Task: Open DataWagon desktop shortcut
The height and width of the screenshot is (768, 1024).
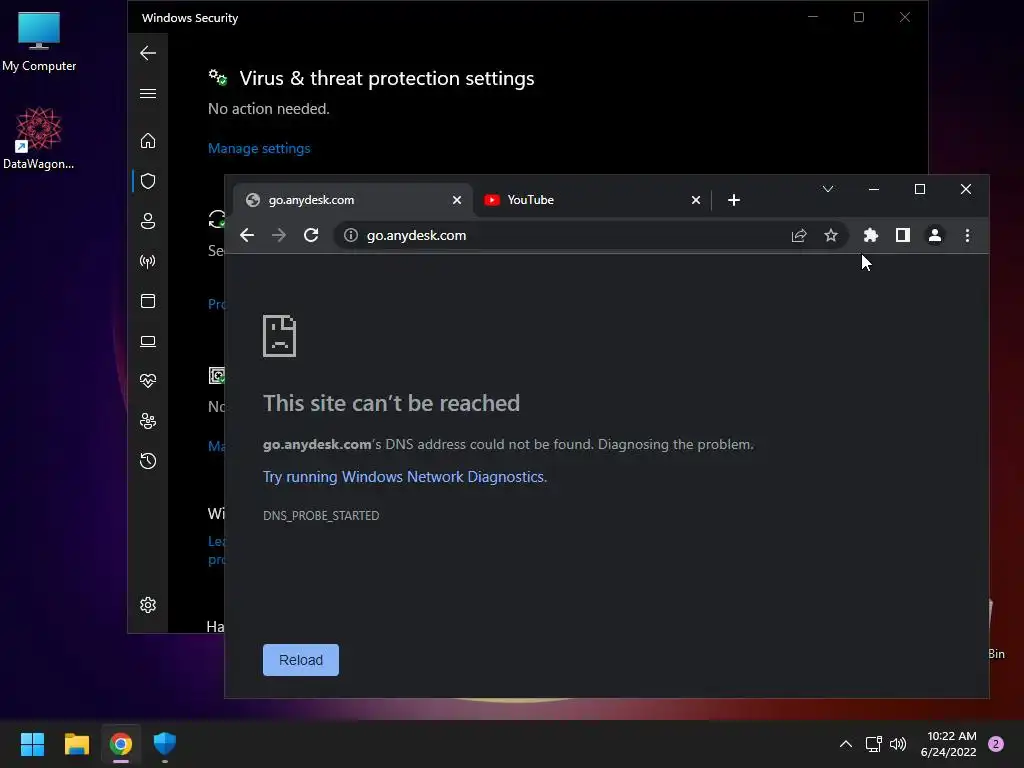Action: (39, 138)
